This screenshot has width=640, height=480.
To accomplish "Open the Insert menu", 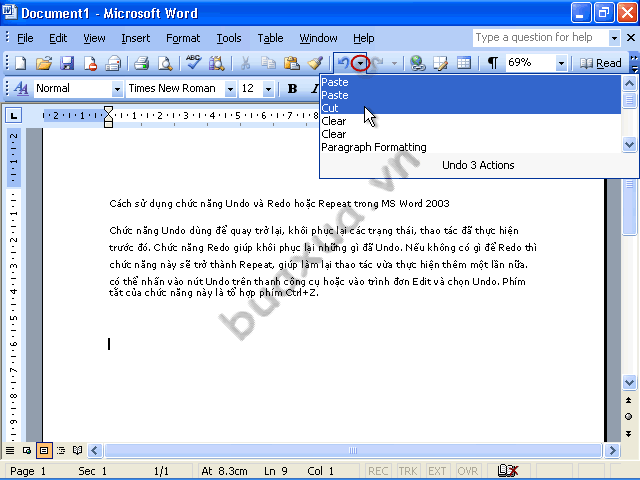I will [x=136, y=38].
